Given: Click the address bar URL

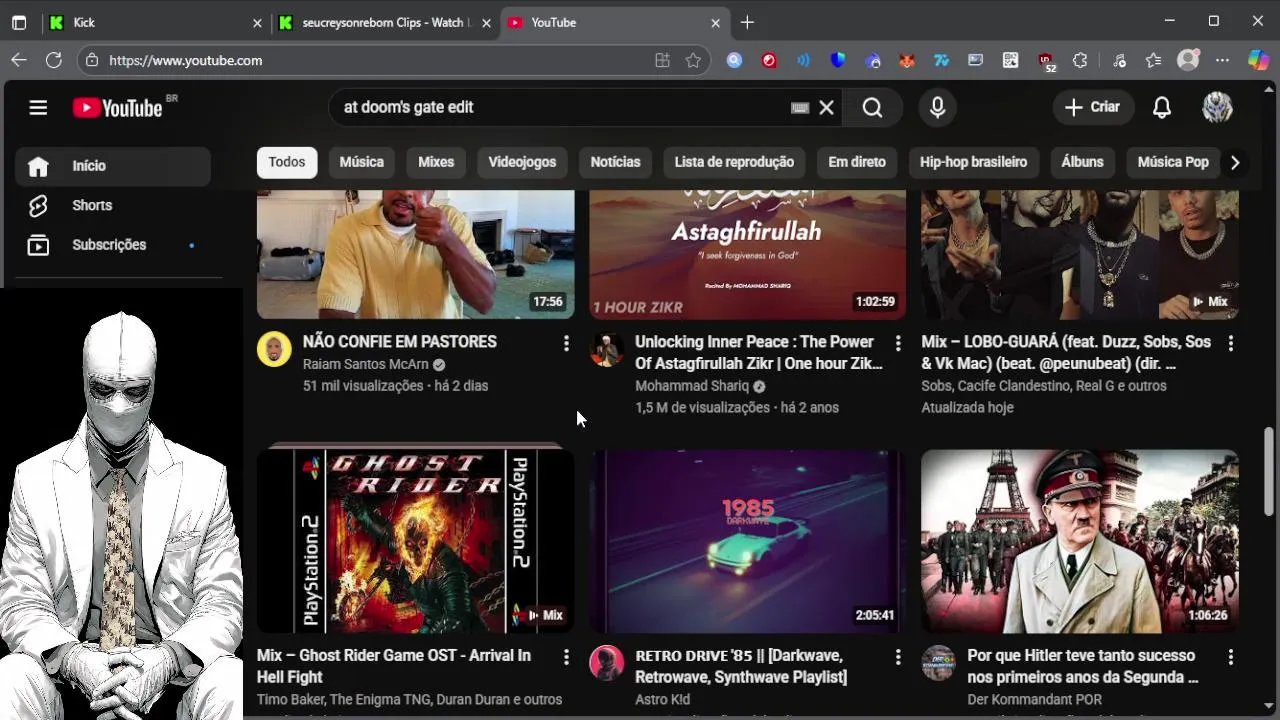Looking at the screenshot, I should pos(186,60).
